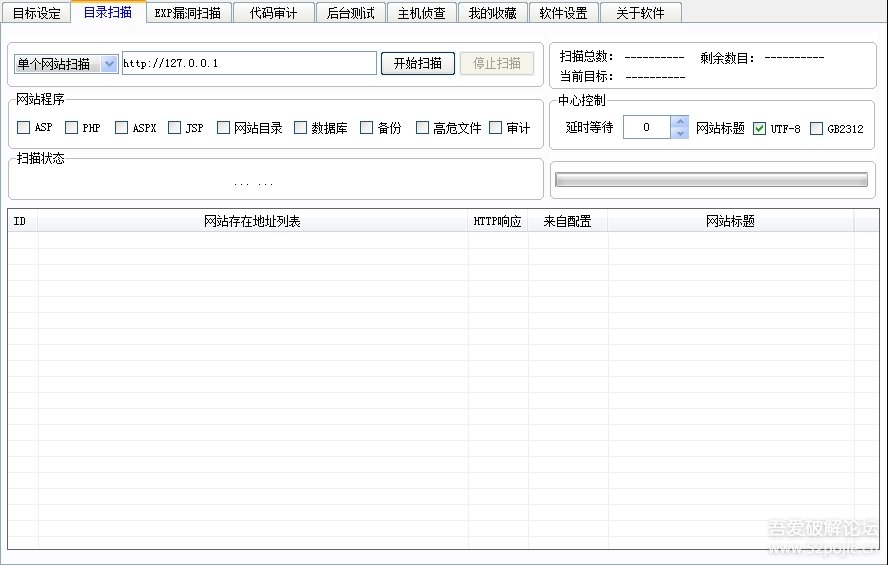The width and height of the screenshot is (888, 565).
Task: Click the 网站标题 column header
Action: (x=731, y=221)
